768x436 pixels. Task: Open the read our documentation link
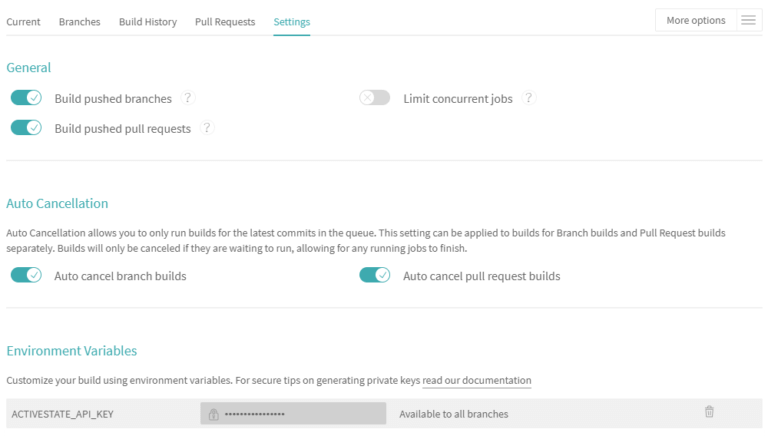point(477,381)
